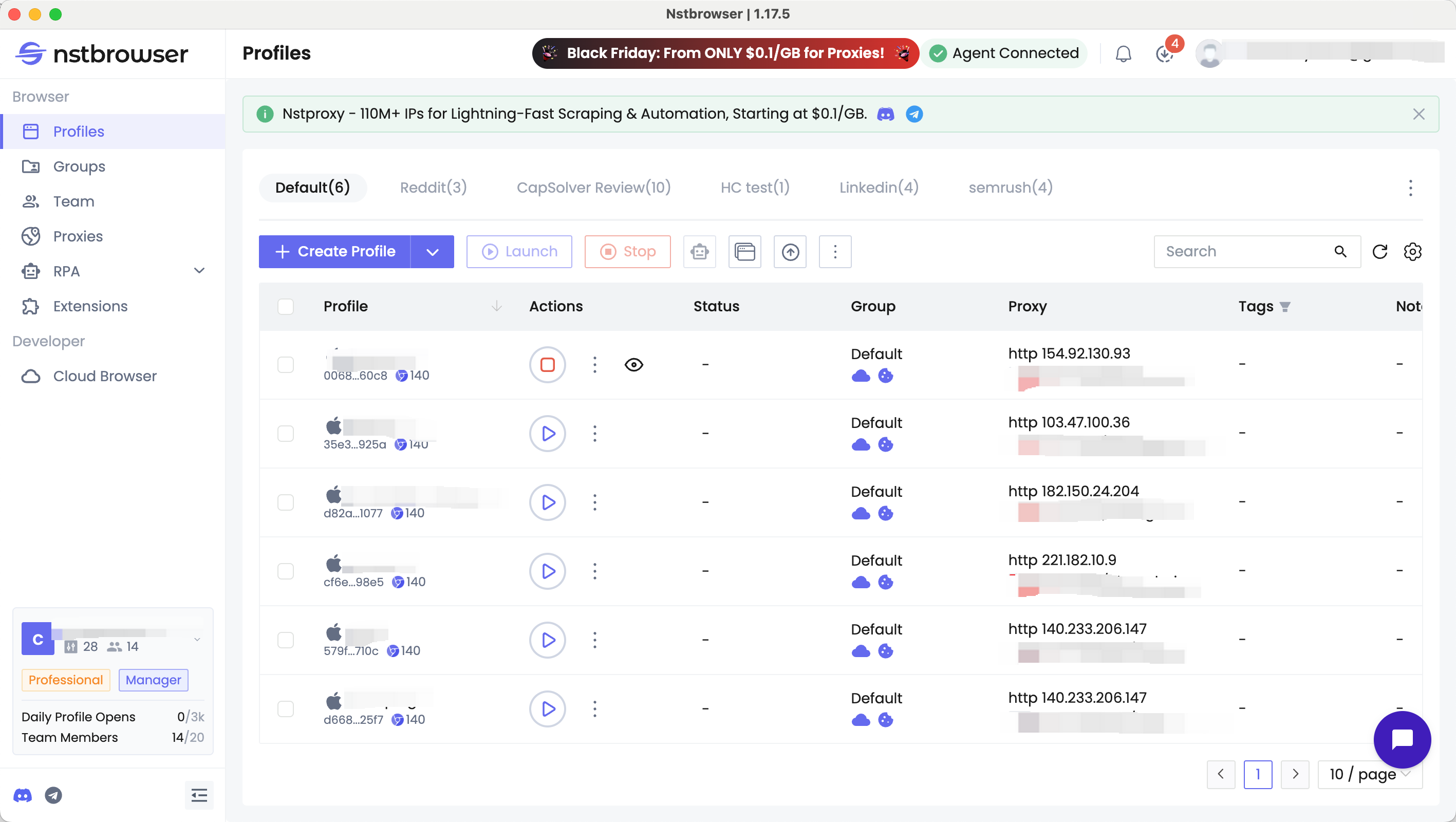Viewport: 1456px width, 822px height.
Task: Click the upload profiles toolbar icon
Action: (790, 252)
